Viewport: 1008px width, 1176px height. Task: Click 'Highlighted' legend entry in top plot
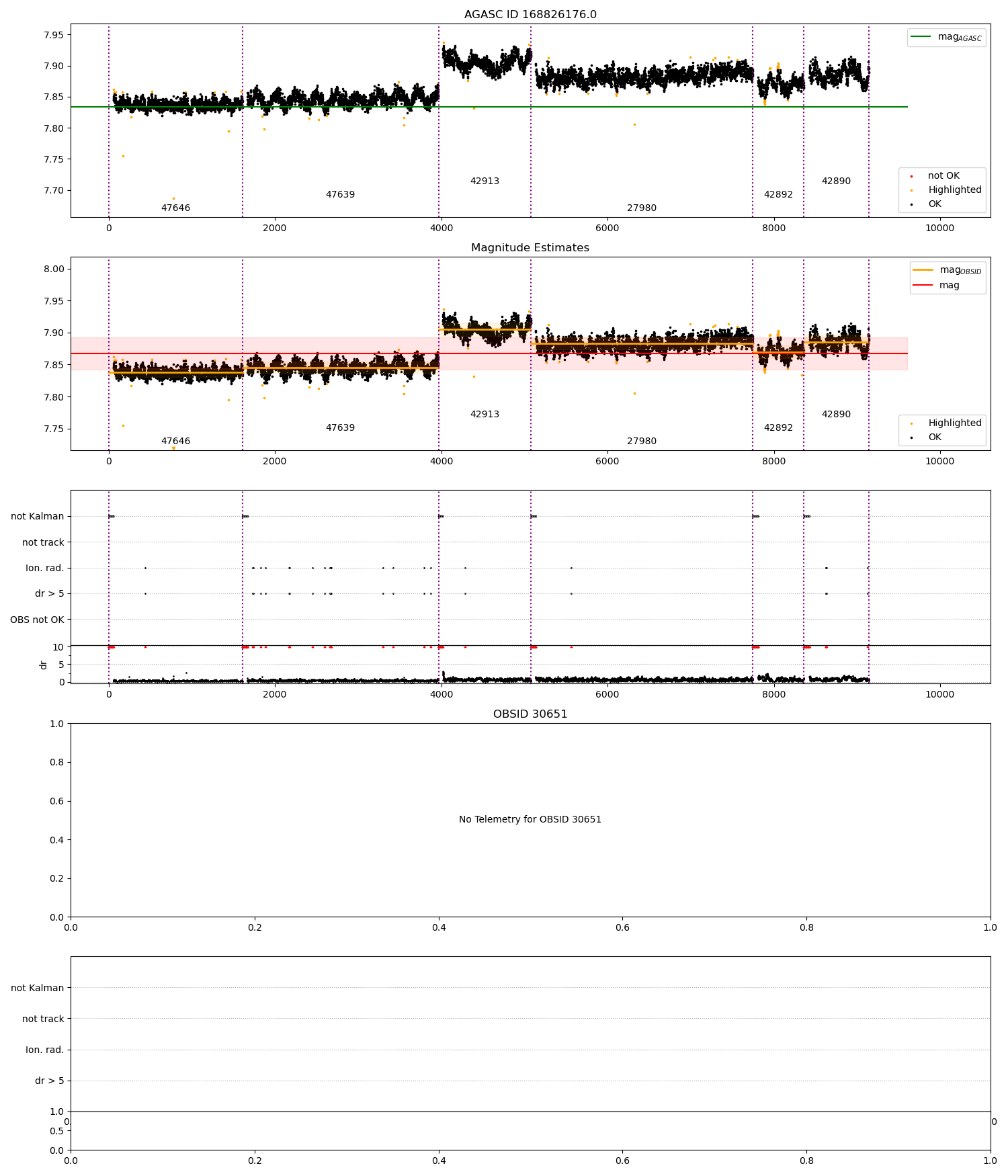955,190
